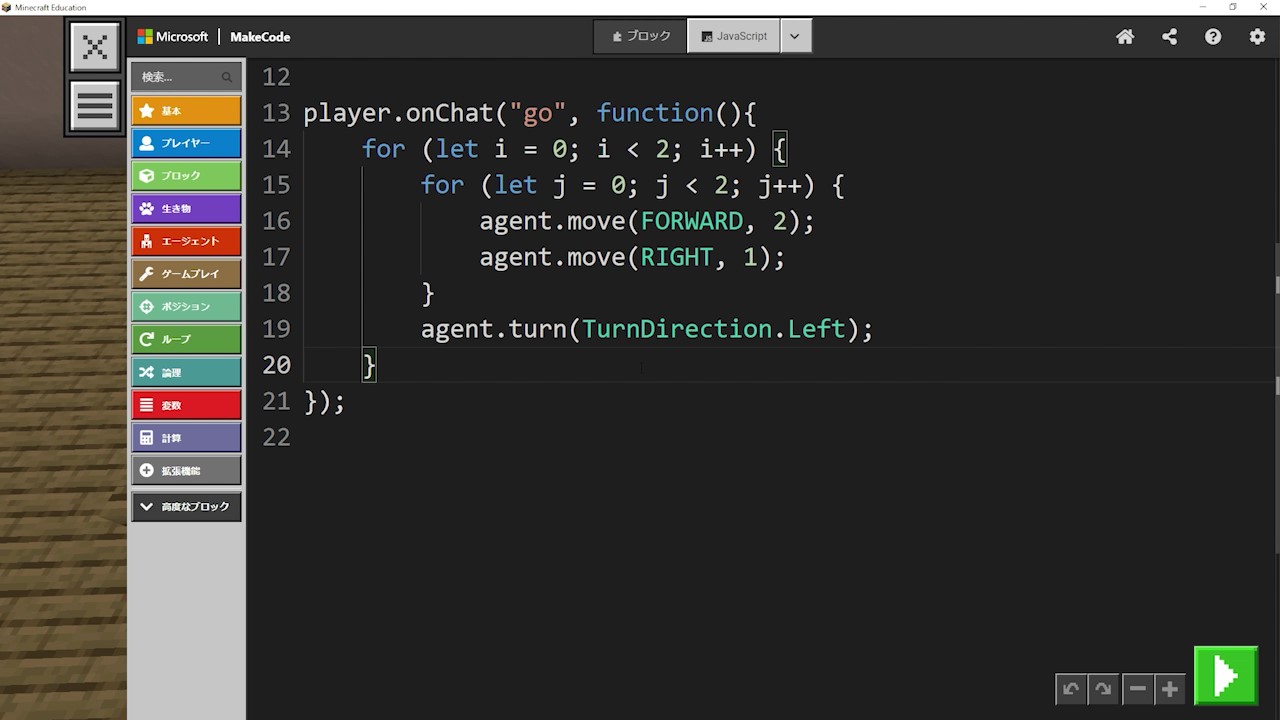The height and width of the screenshot is (720, 1280).
Task: Open the hamburger menu button
Action: pos(95,105)
